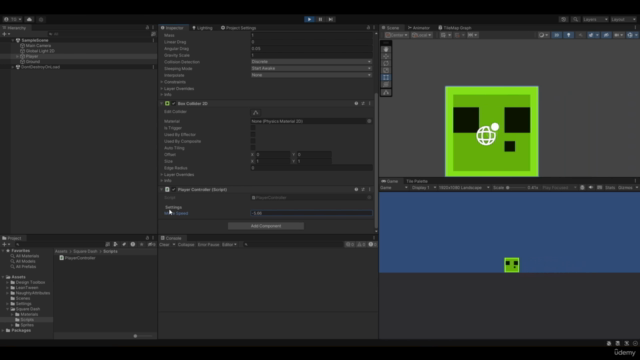
Task: Click the cloud services icon in top toolbar
Action: (29, 19)
